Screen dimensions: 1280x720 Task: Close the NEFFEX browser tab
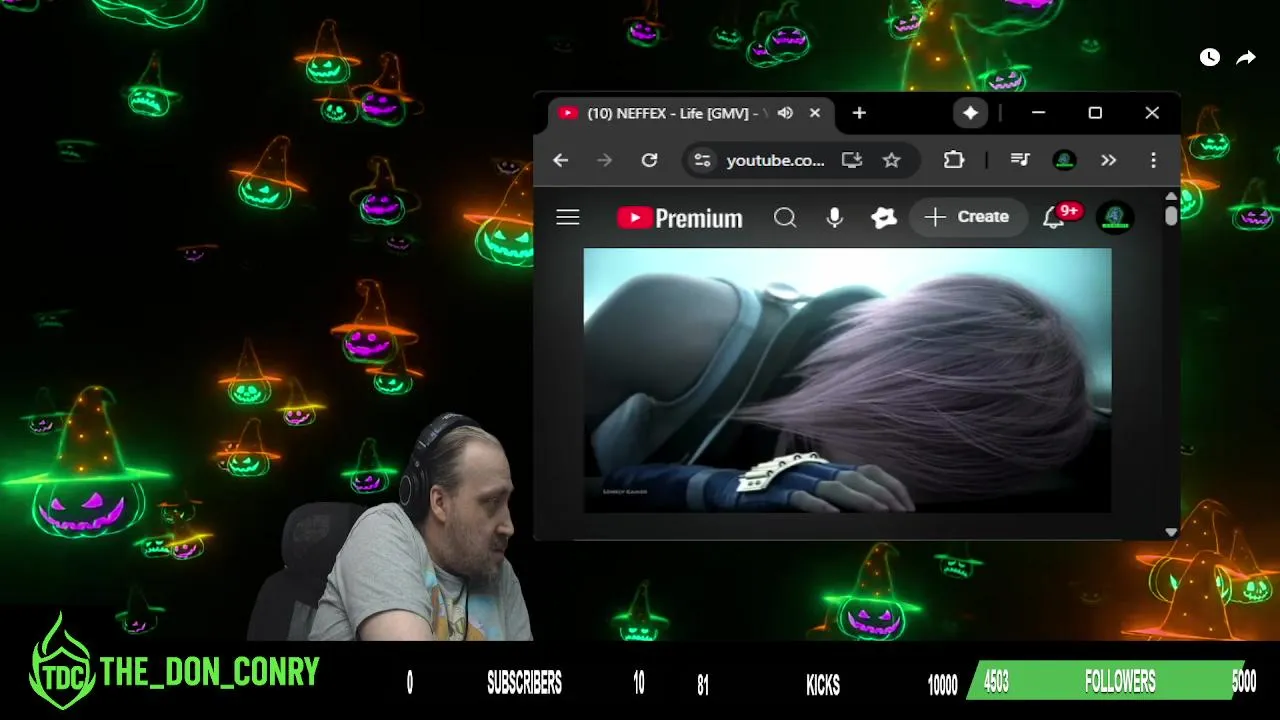(x=815, y=113)
